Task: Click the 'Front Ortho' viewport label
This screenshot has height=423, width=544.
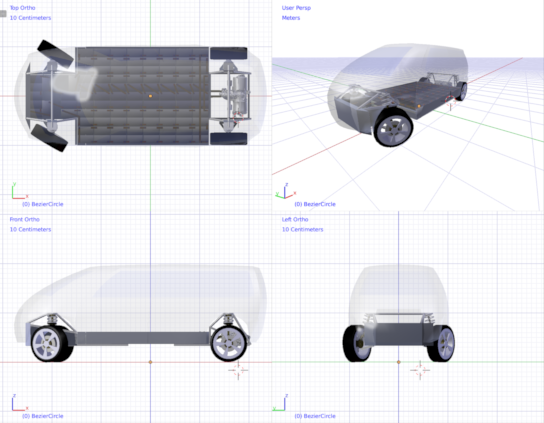Action: coord(25,219)
